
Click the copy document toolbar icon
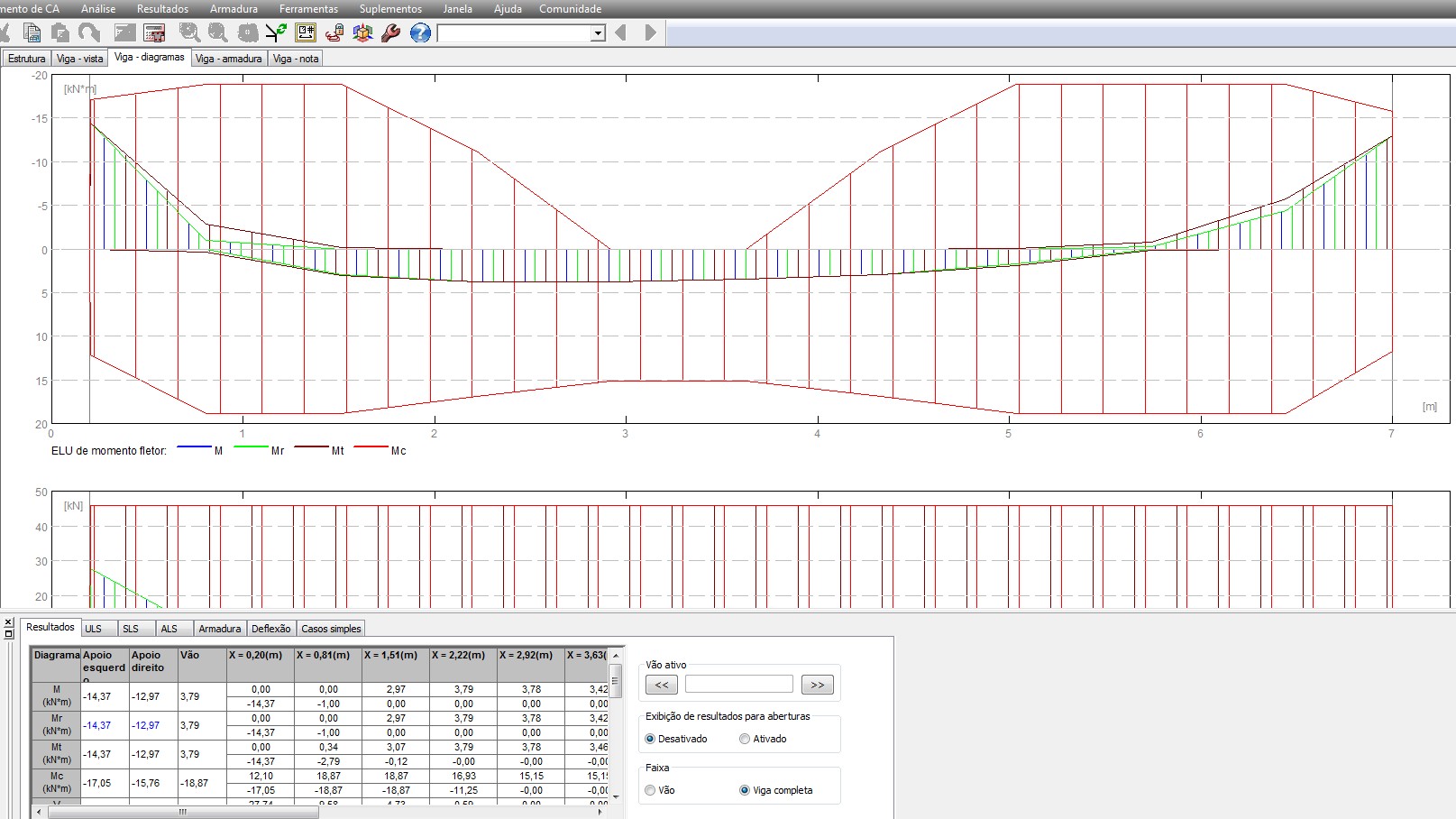point(32,33)
